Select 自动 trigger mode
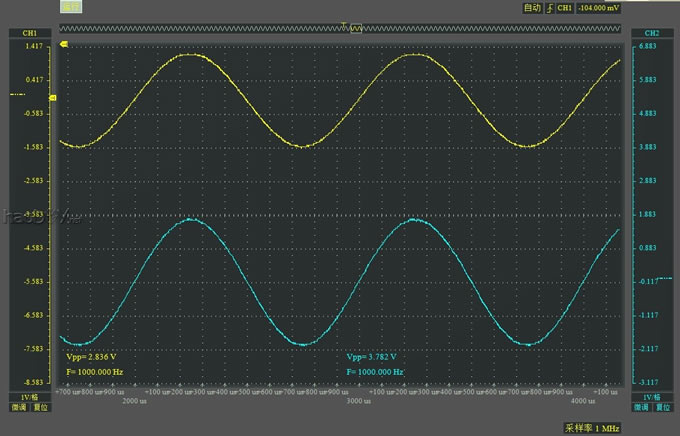This screenshot has width=680, height=436. point(531,7)
